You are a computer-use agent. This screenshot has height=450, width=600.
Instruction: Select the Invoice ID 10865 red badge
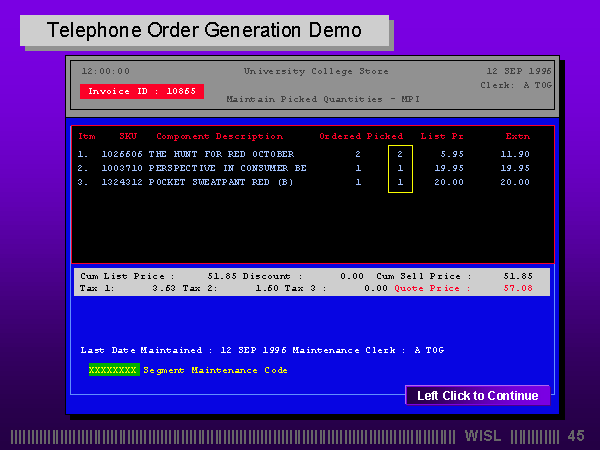[x=141, y=91]
